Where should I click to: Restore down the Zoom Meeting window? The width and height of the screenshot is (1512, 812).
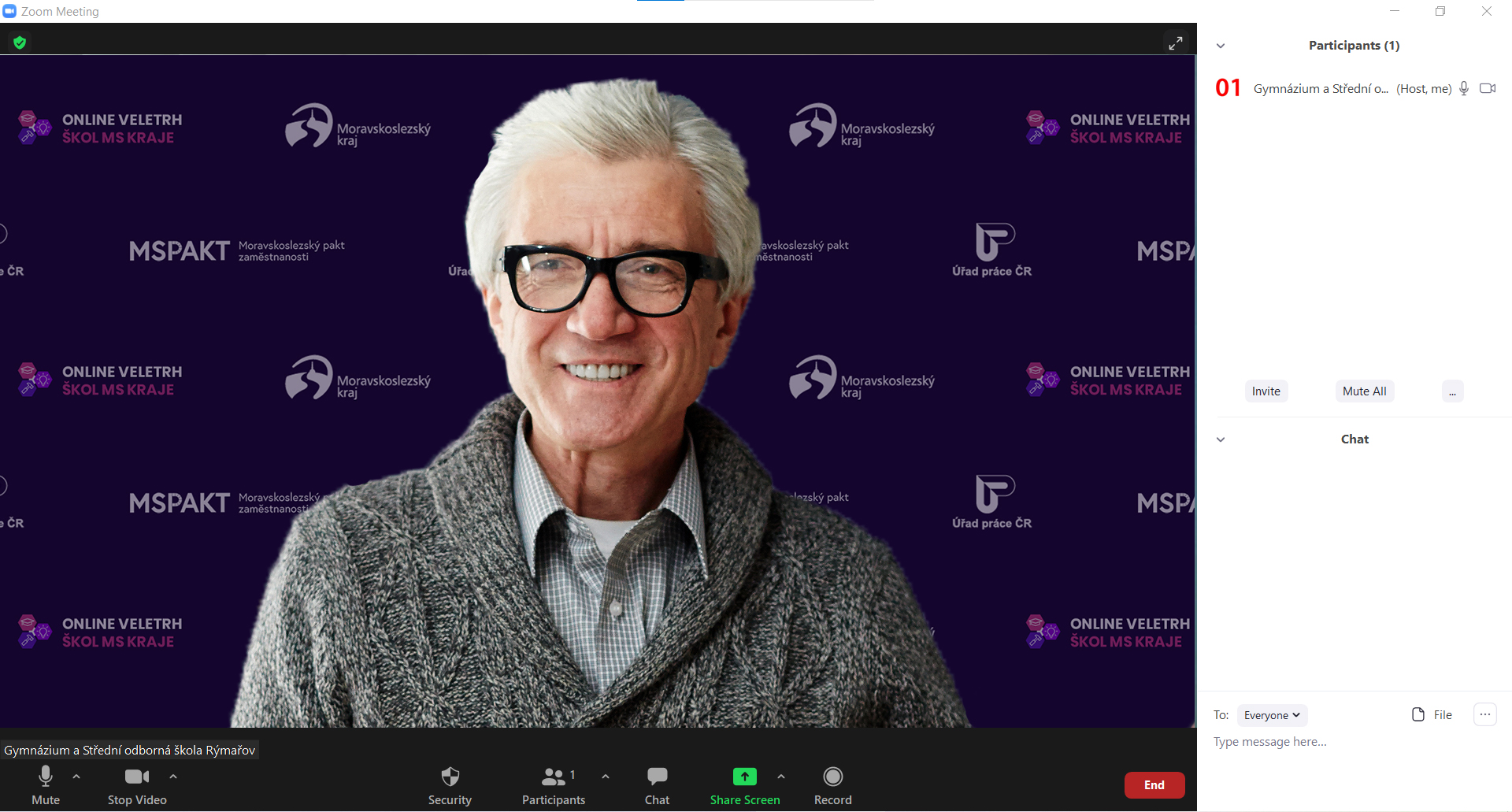pos(1440,11)
